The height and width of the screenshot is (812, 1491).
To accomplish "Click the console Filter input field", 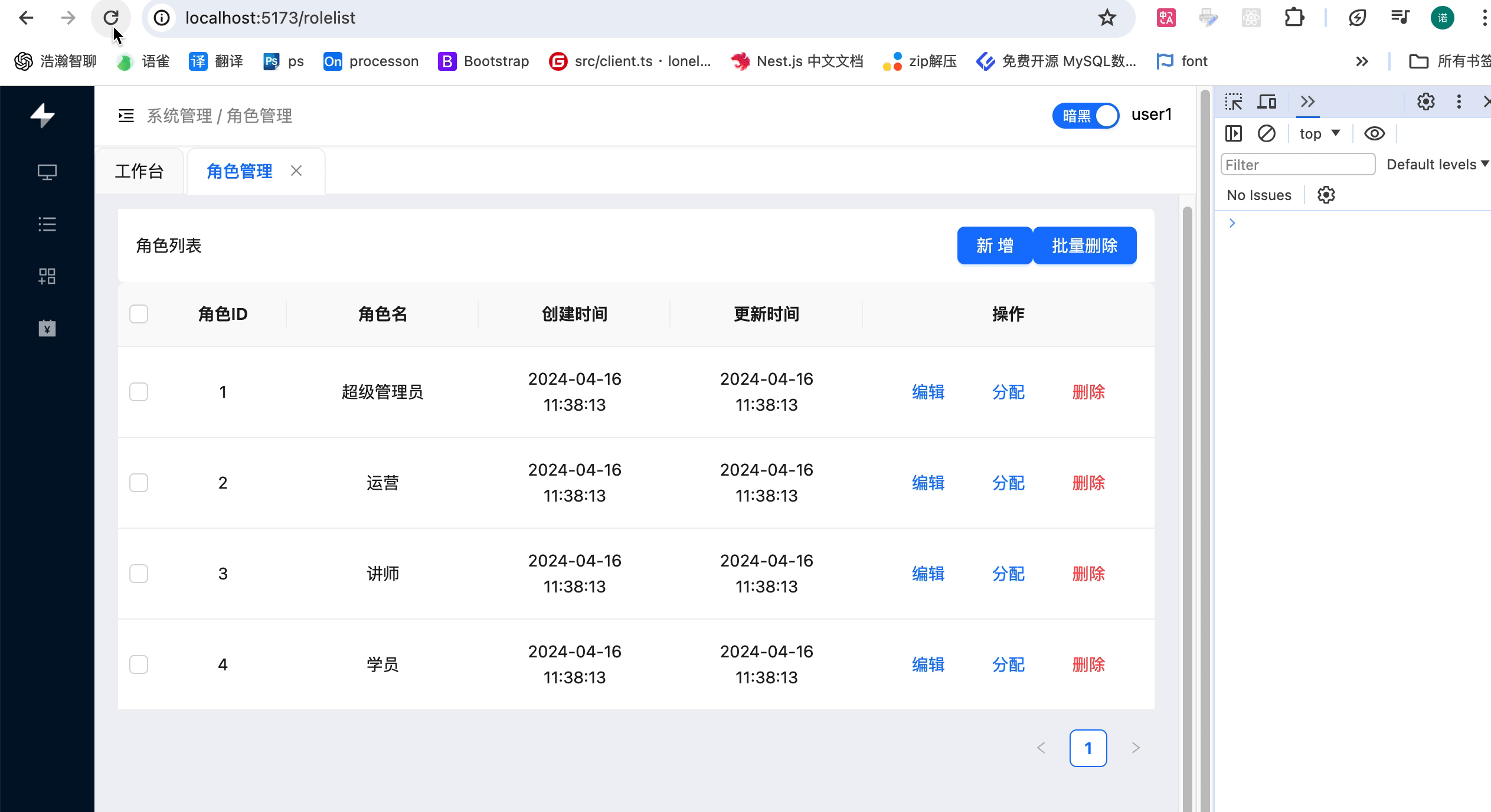I will pyautogui.click(x=1297, y=165).
